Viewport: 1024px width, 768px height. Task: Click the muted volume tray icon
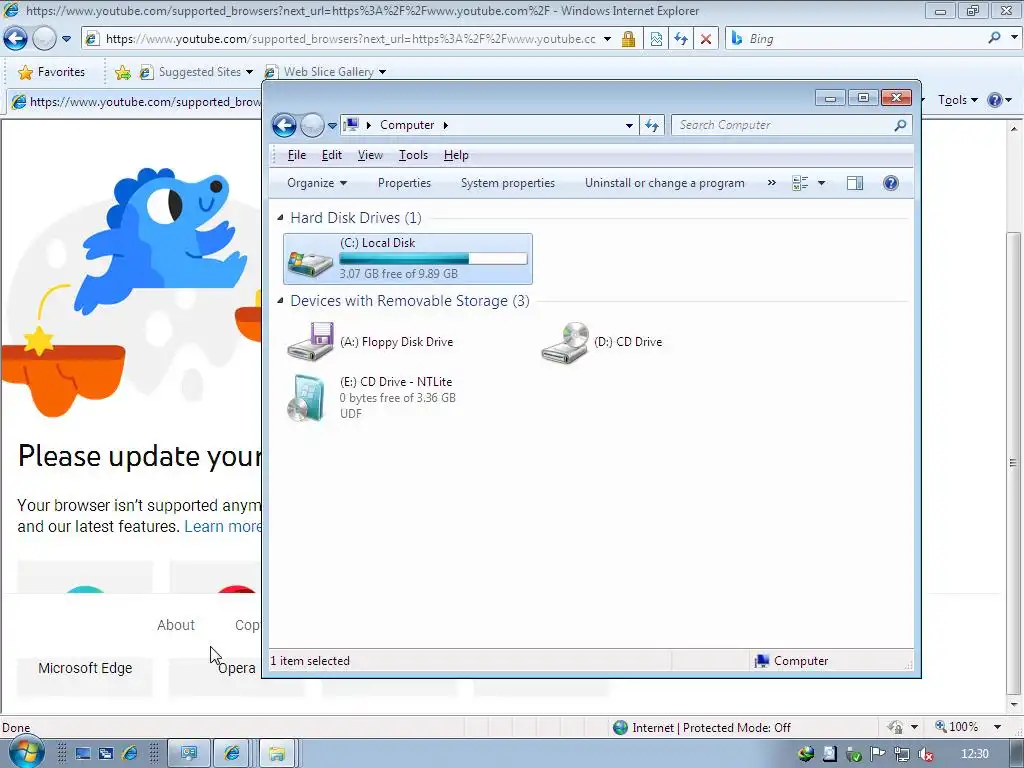[925, 754]
